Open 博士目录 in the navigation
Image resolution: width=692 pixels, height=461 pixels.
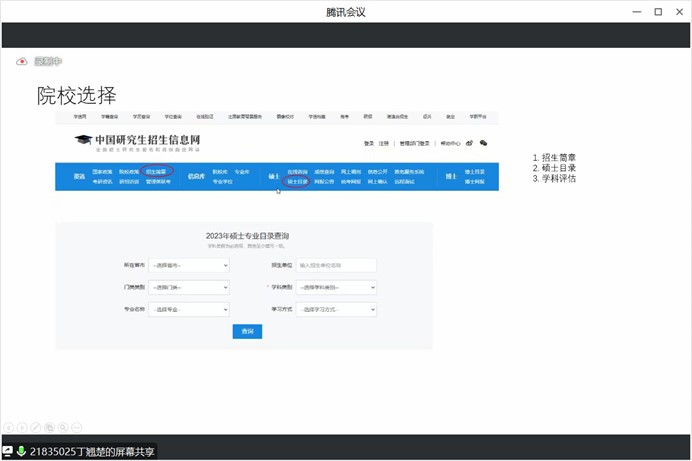474,172
